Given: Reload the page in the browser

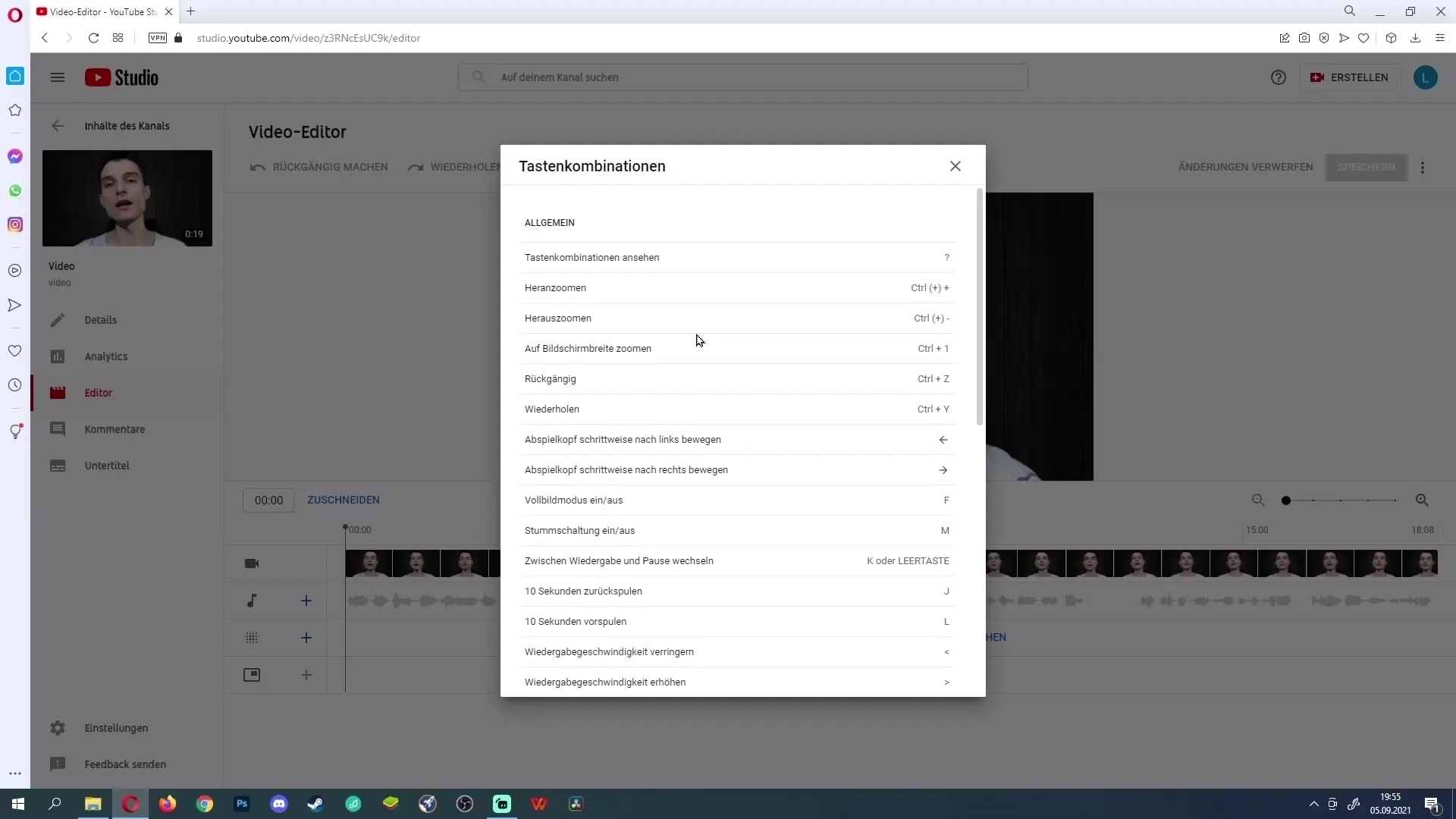Looking at the screenshot, I should (x=93, y=38).
